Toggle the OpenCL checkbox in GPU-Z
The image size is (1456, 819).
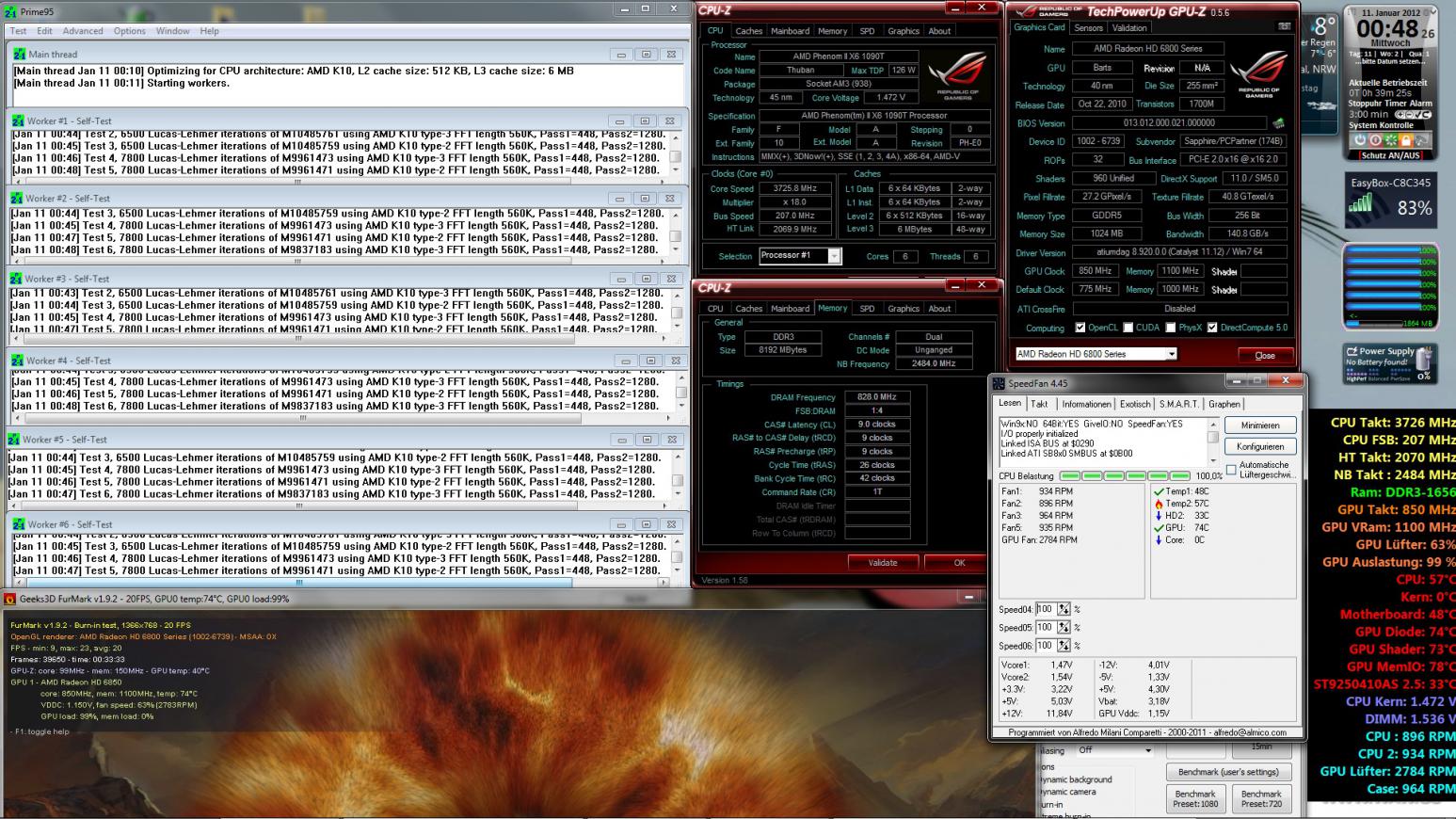pyautogui.click(x=1080, y=328)
